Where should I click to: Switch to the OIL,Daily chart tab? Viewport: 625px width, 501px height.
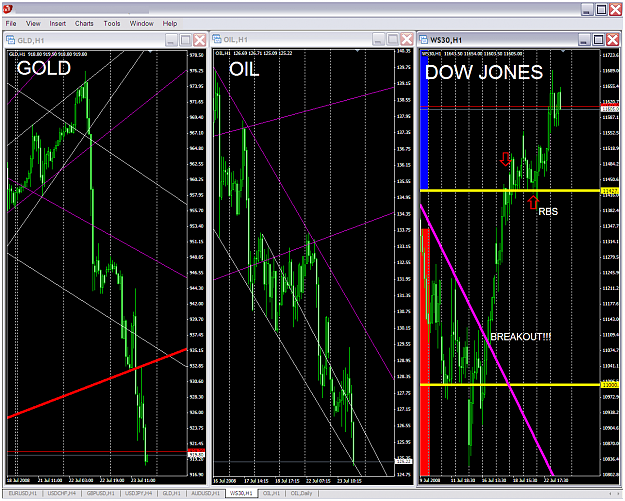(301, 493)
